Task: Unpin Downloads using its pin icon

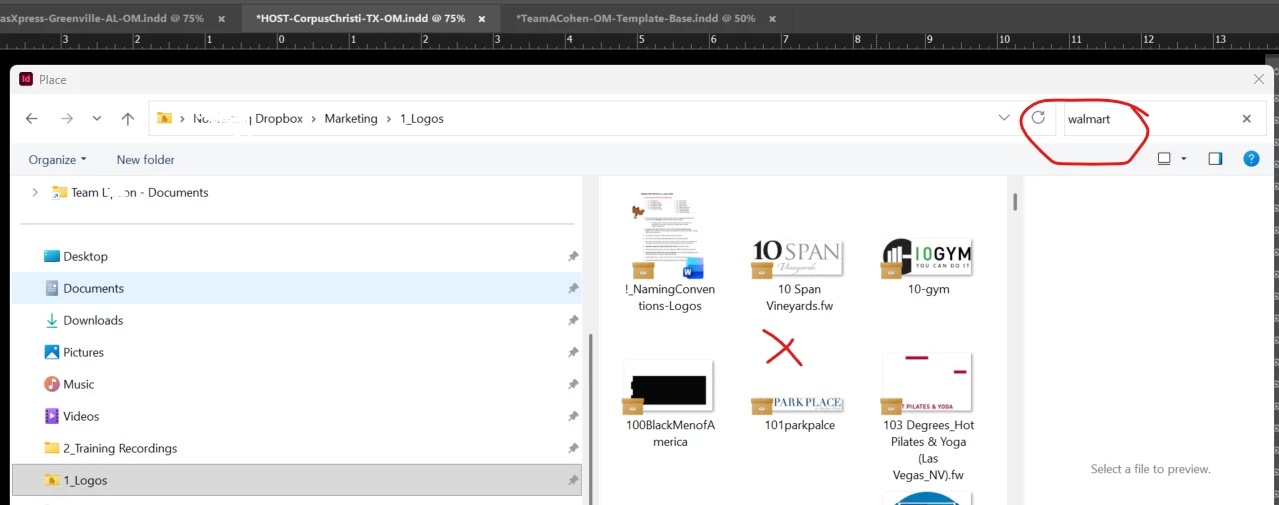Action: click(573, 321)
